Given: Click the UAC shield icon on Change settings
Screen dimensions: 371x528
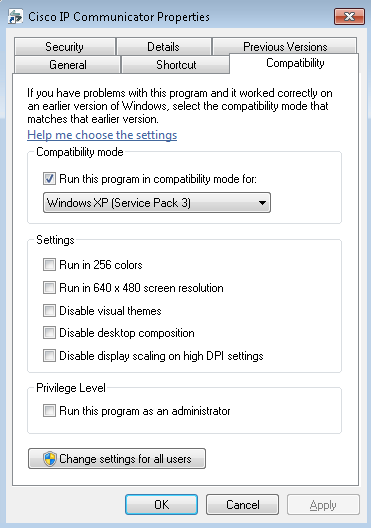Looking at the screenshot, I should [x=50, y=459].
